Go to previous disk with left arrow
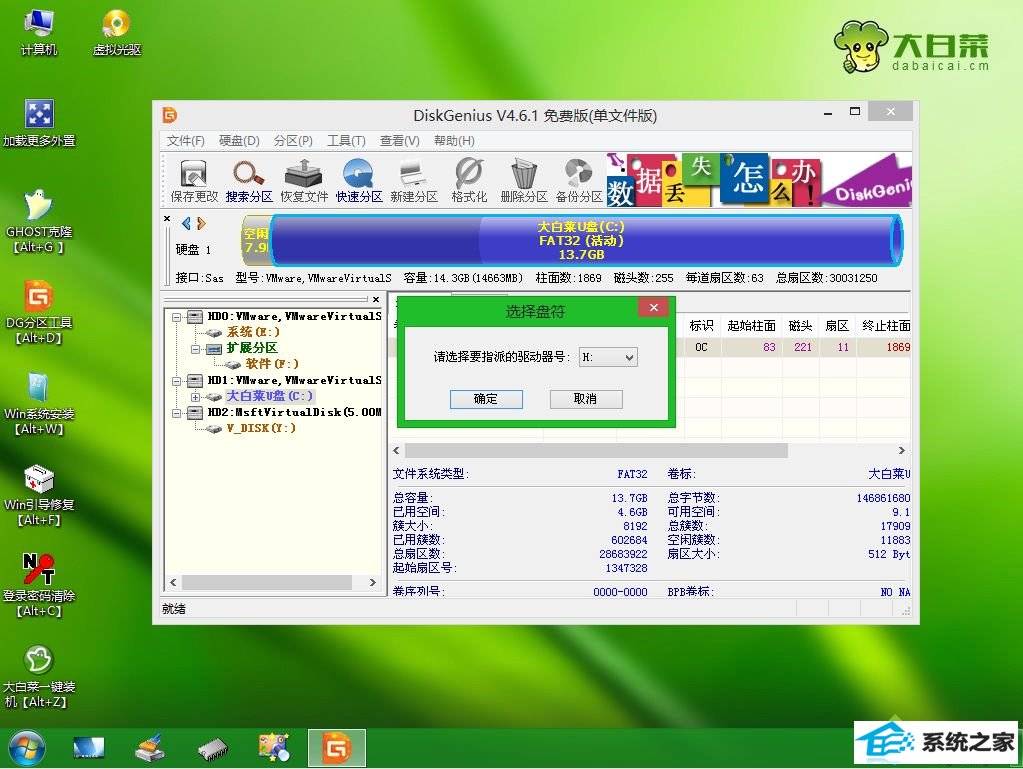The width and height of the screenshot is (1023, 769). click(x=186, y=224)
